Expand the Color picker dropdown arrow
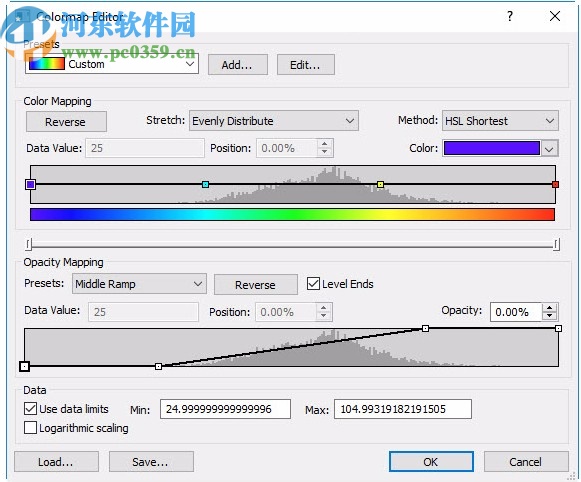581x482 pixels. pyautogui.click(x=550, y=149)
